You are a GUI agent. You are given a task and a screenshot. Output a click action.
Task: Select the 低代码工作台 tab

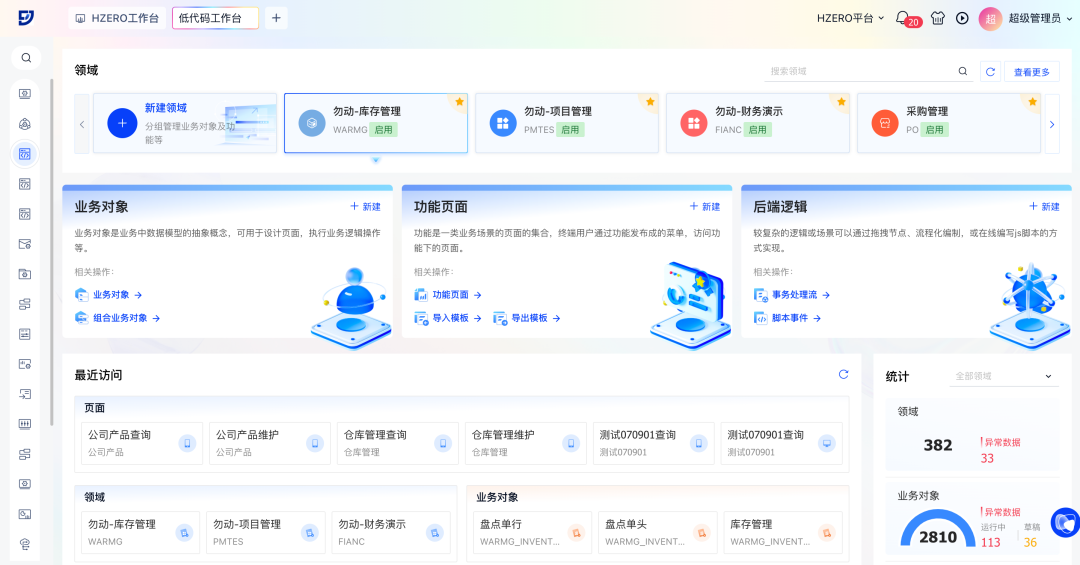coord(215,18)
